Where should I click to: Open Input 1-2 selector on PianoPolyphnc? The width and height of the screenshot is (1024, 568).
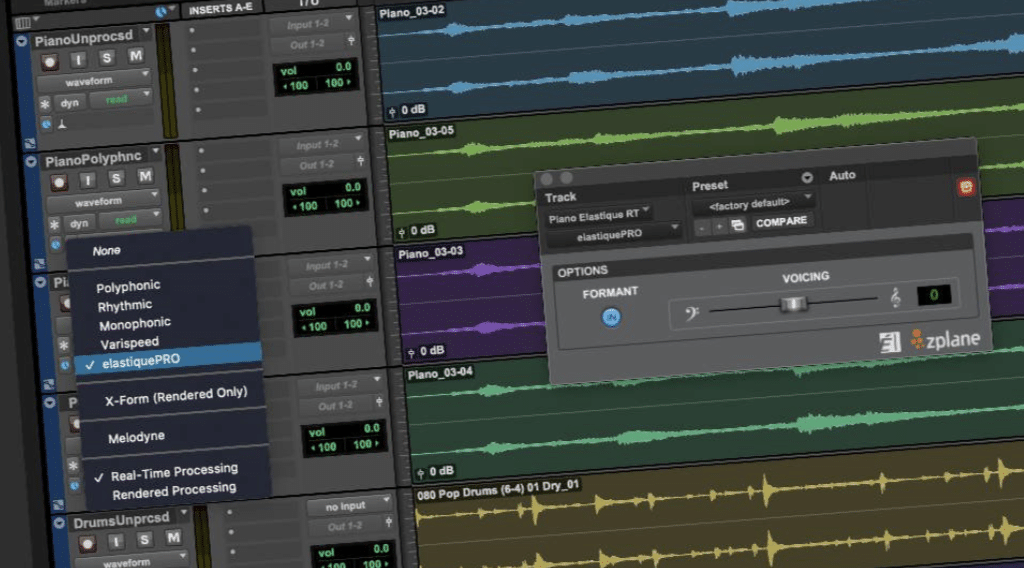pyautogui.click(x=321, y=144)
